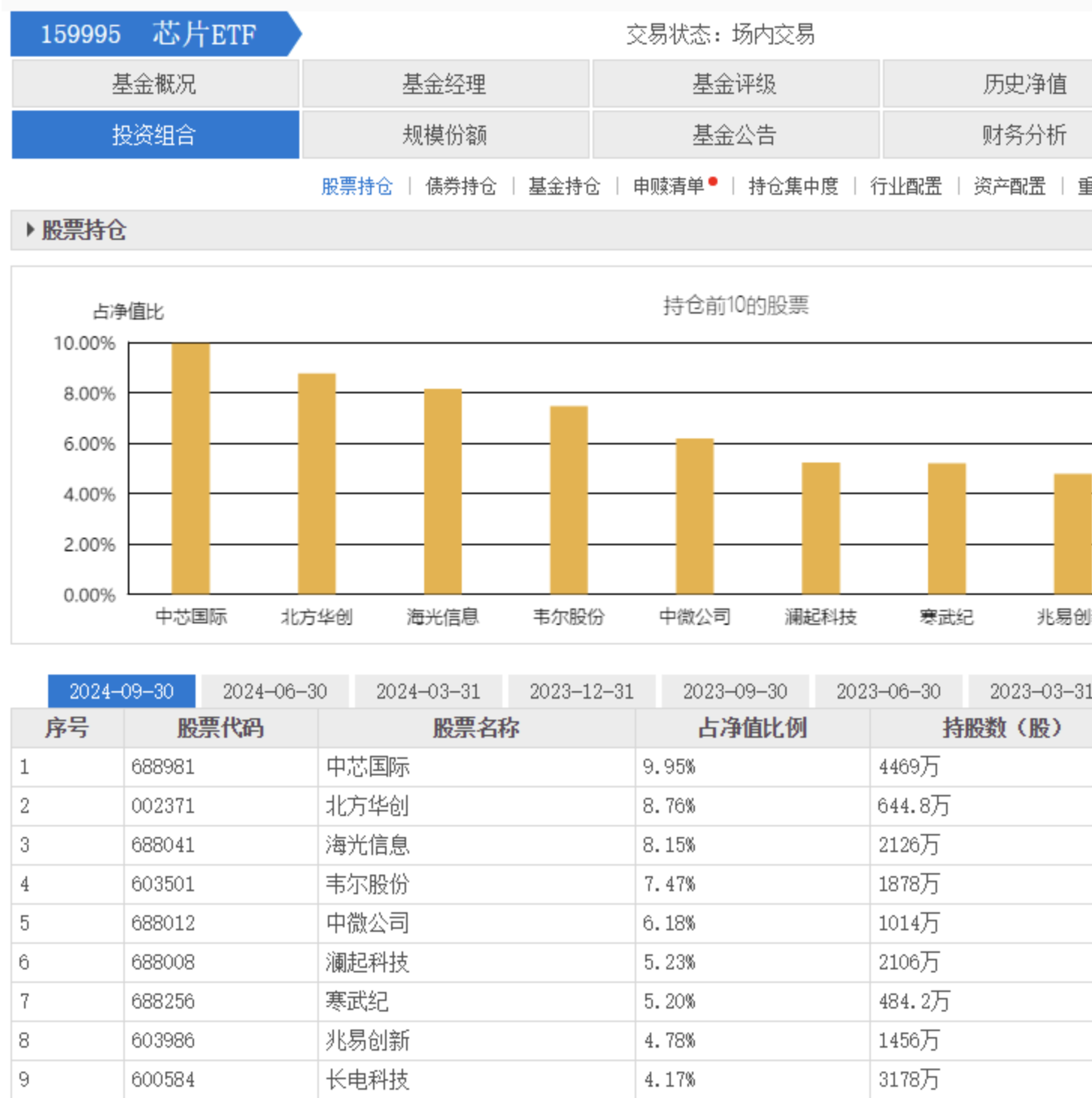Click the 寒武纪 bar in chart
The height and width of the screenshot is (1098, 1092).
click(x=947, y=529)
